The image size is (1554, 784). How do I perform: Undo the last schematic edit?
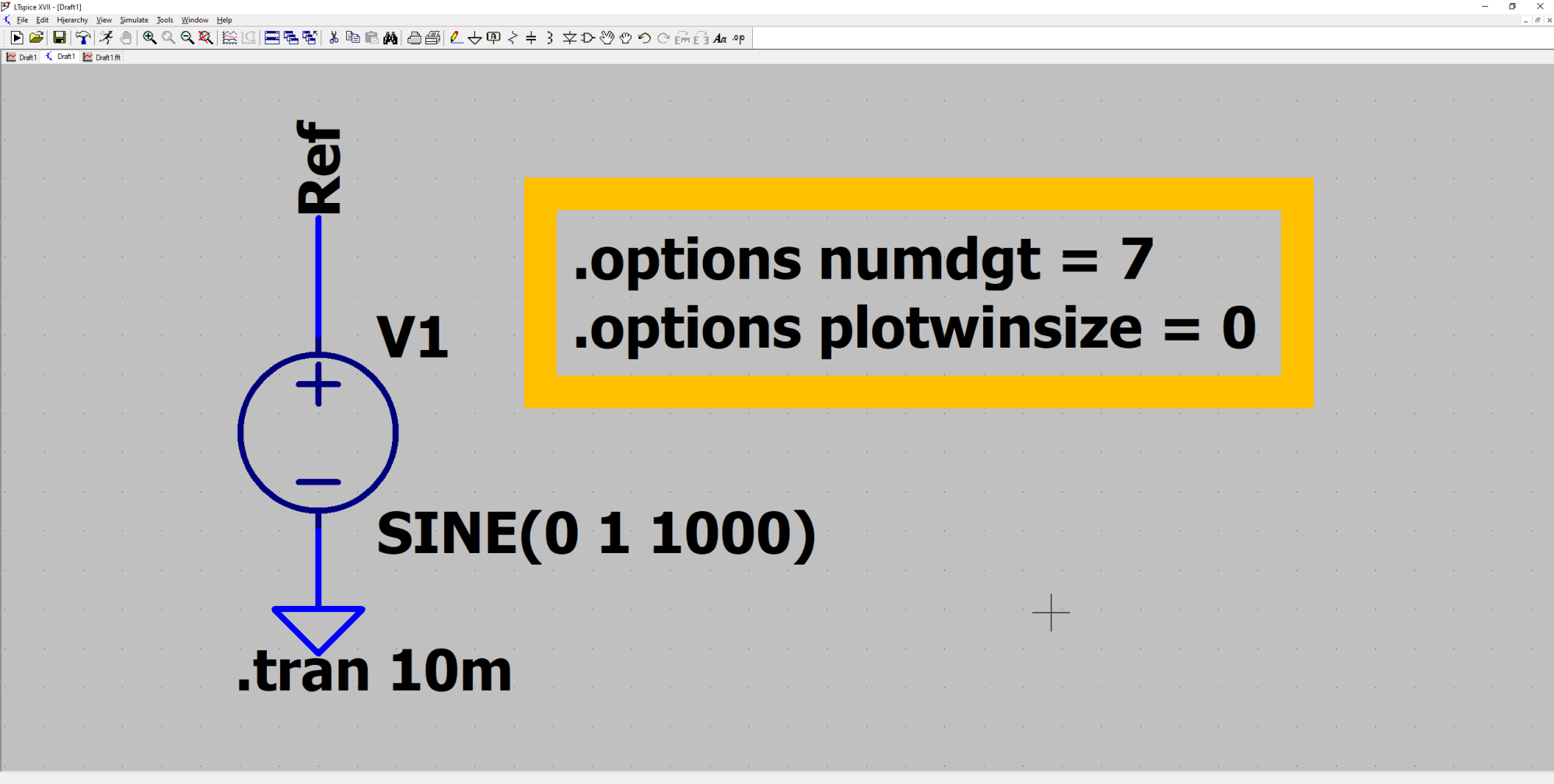click(644, 37)
